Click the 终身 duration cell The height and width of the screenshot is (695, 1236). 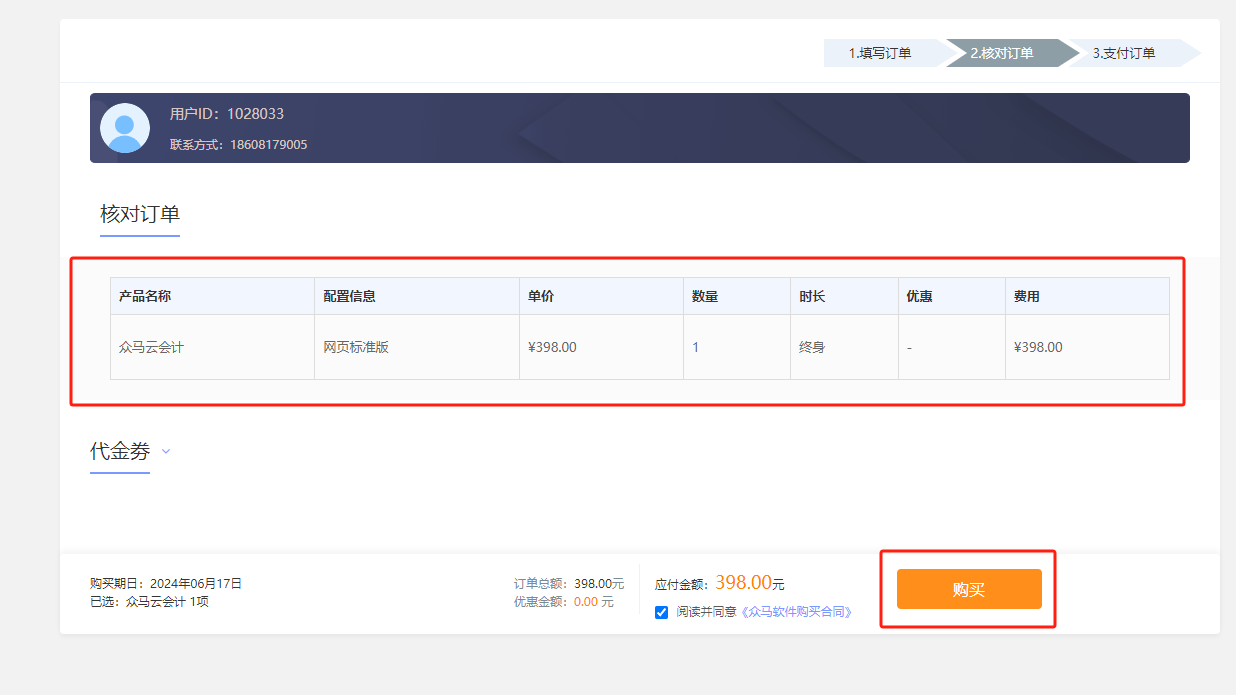click(x=844, y=347)
